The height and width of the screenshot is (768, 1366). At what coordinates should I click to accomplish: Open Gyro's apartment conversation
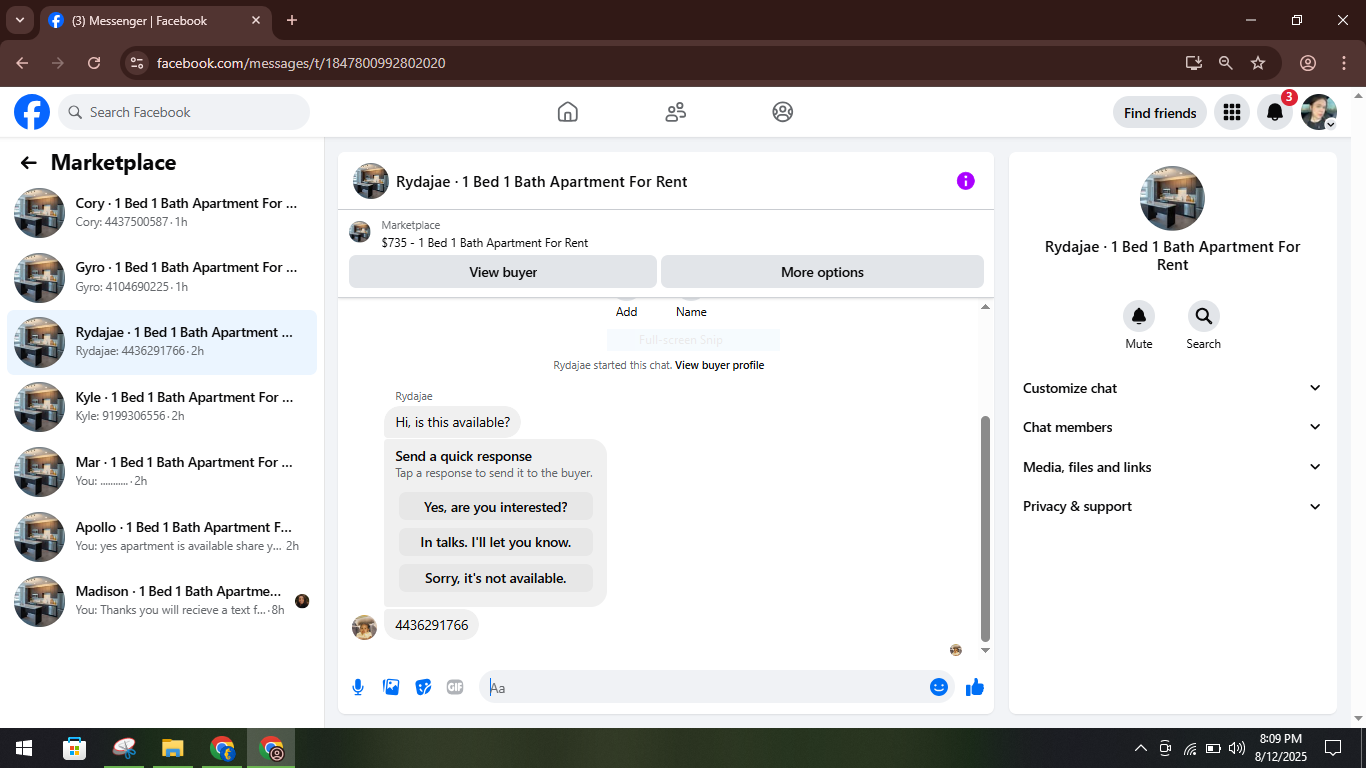162,277
